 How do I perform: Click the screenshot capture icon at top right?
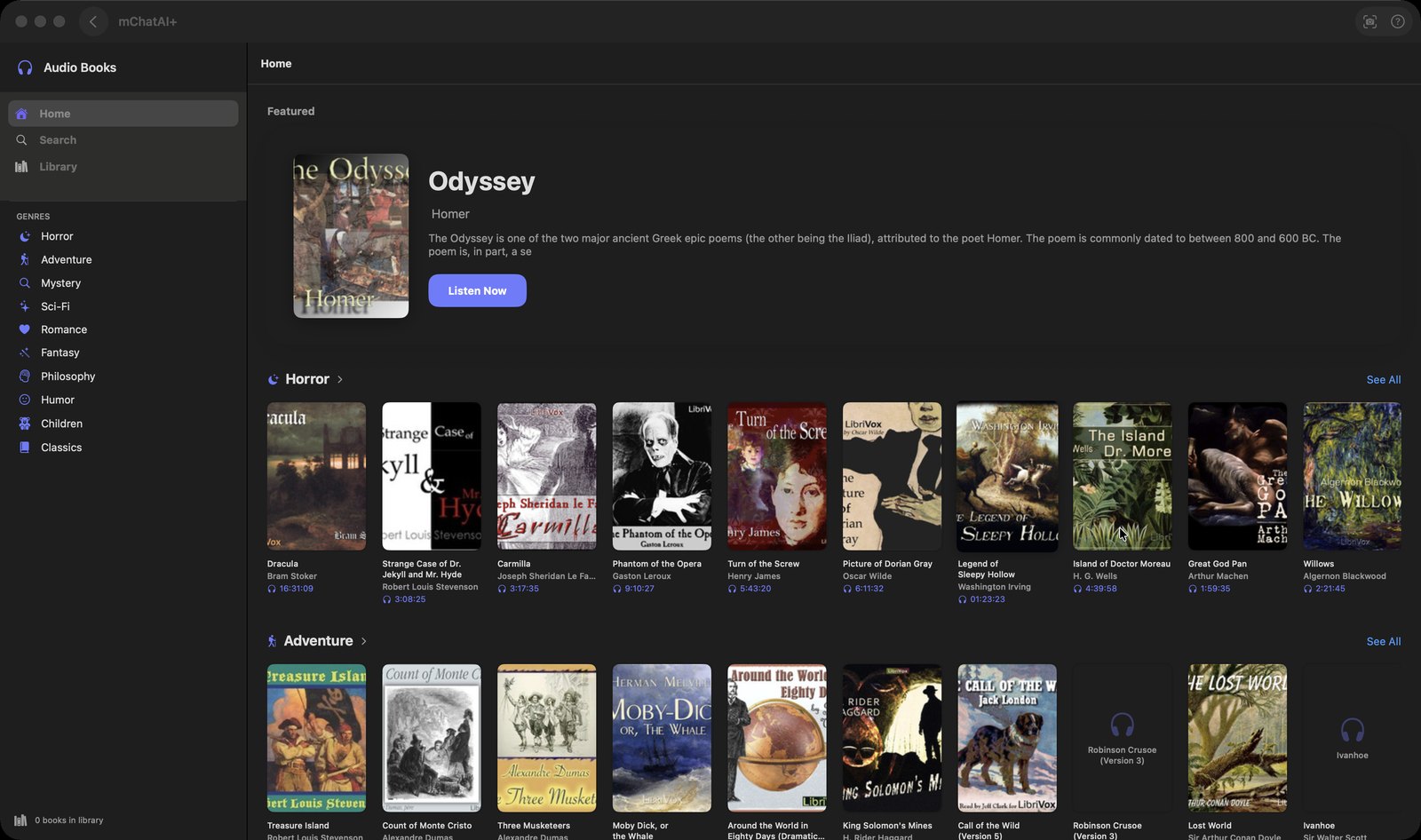(1369, 21)
